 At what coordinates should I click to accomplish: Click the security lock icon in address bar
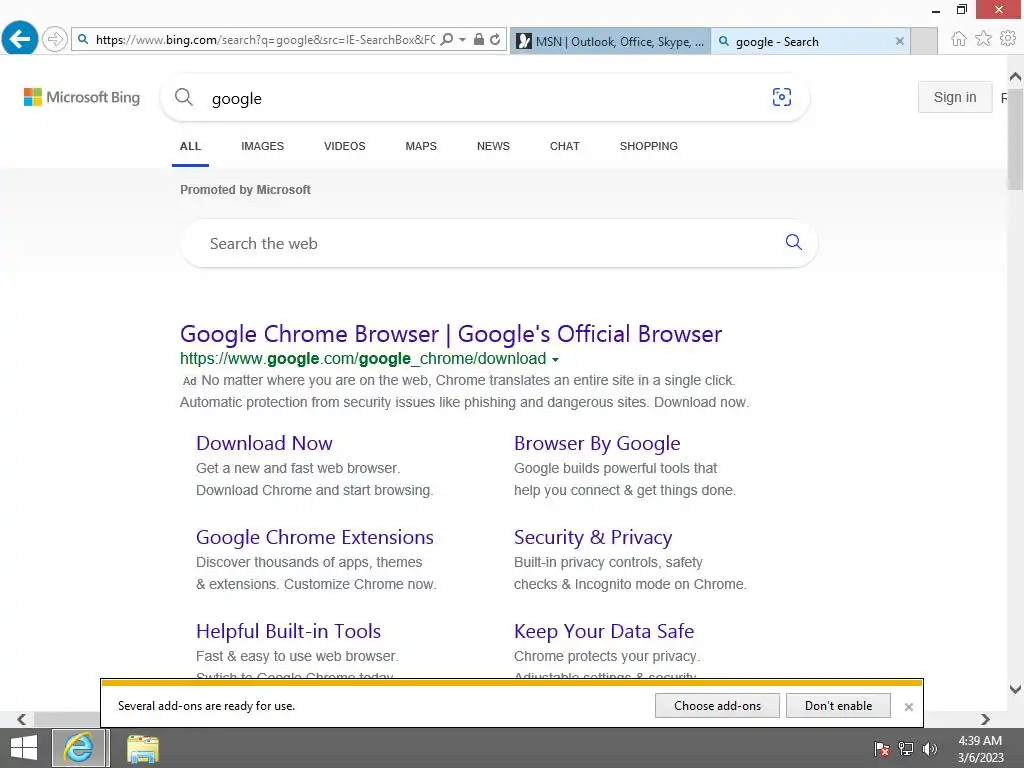[x=479, y=39]
